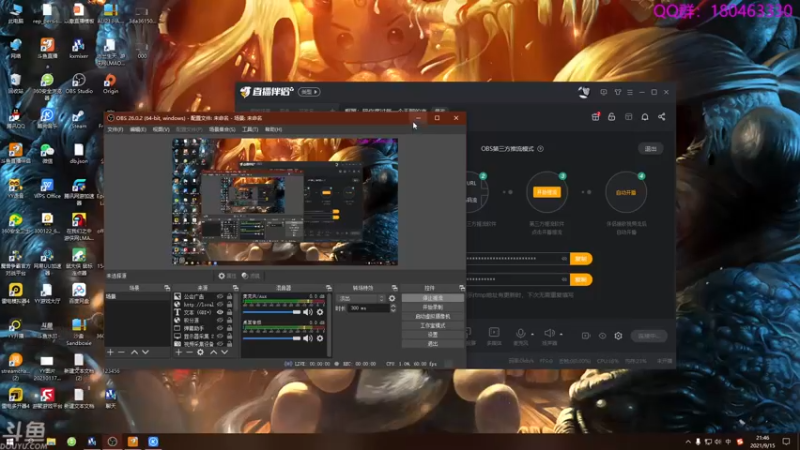Copy the first stream address with the orange button

point(581,259)
